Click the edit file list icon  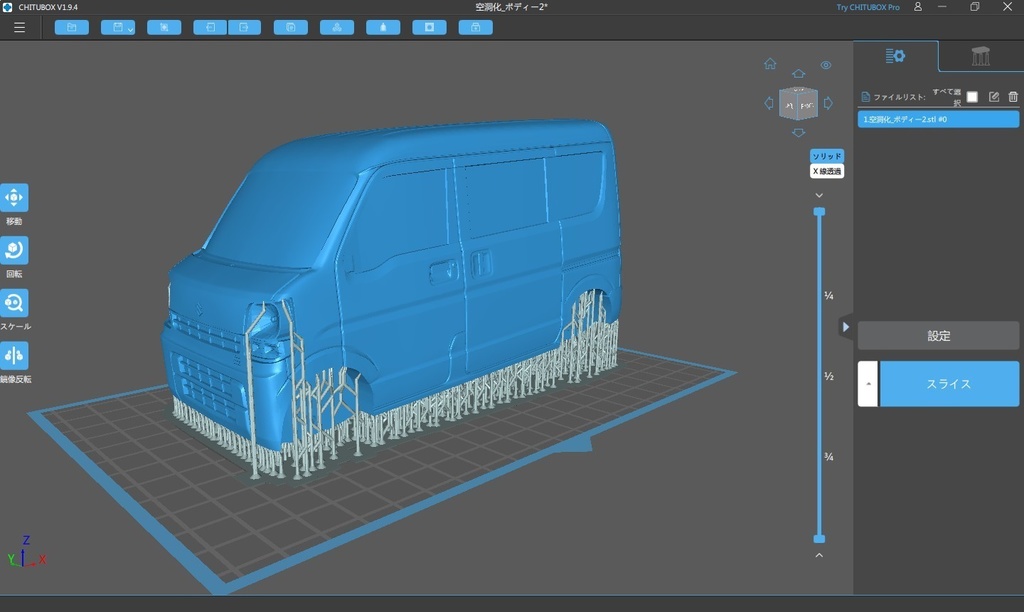993,97
